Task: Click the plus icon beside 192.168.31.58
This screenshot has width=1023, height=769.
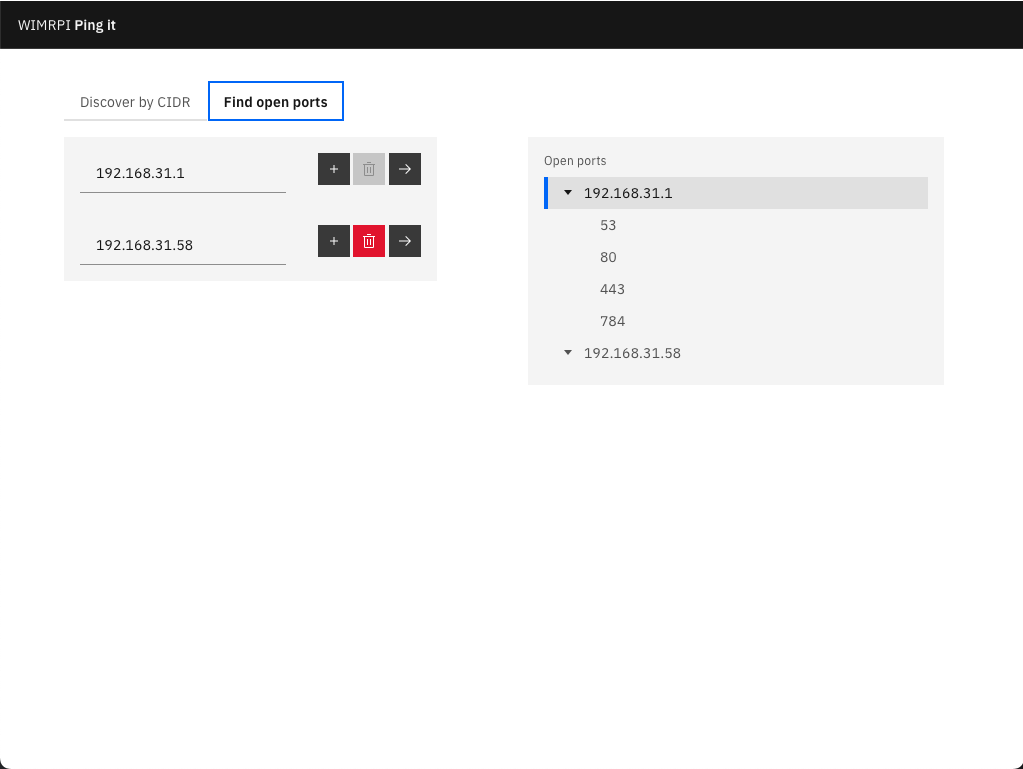Action: [333, 241]
